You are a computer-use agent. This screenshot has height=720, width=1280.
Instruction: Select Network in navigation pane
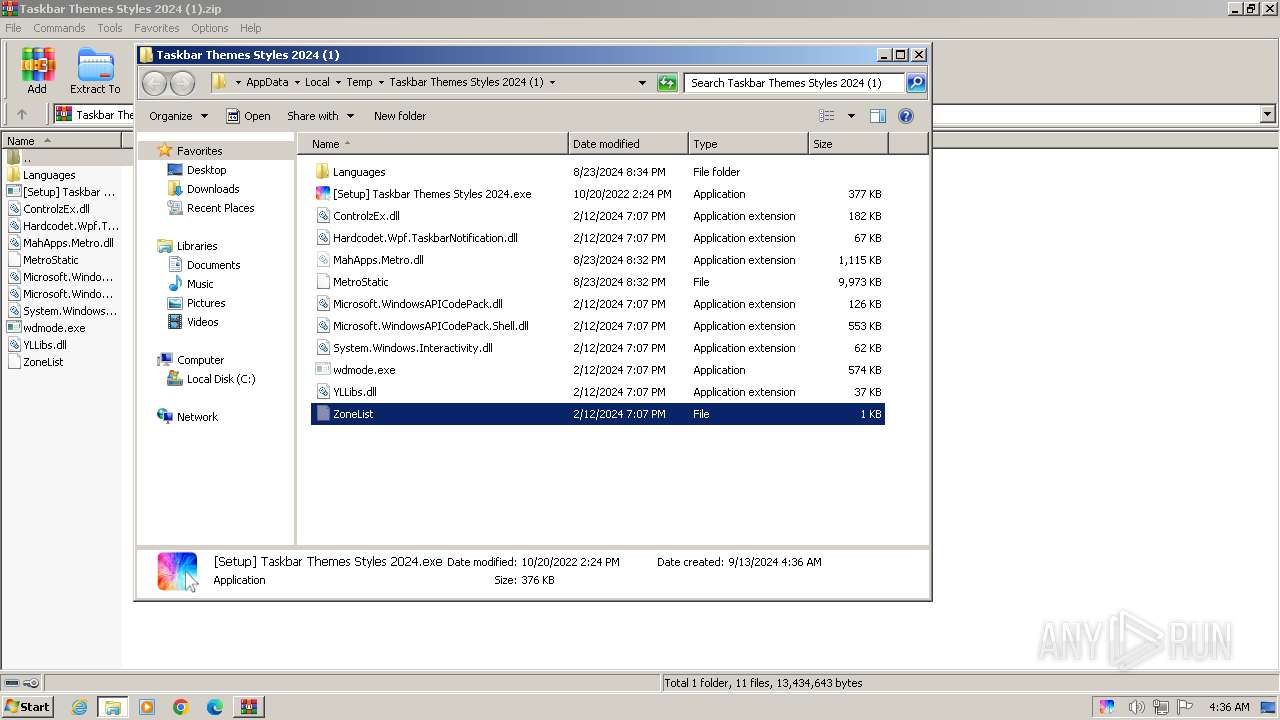(x=197, y=417)
